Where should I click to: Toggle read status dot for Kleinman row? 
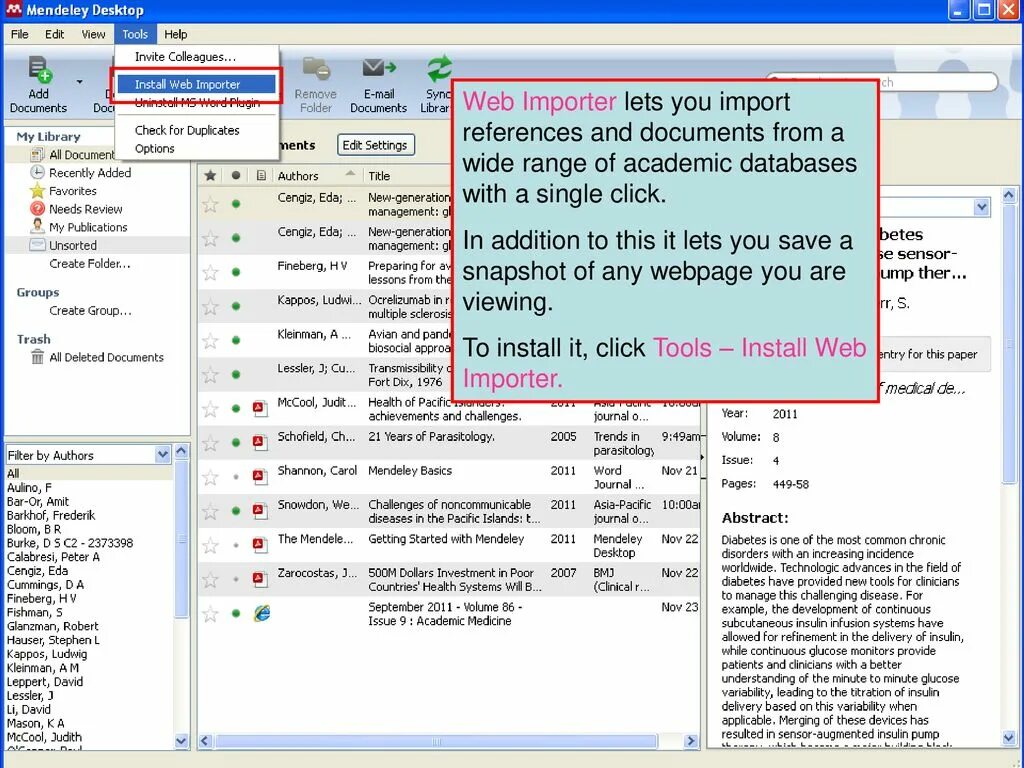[236, 340]
